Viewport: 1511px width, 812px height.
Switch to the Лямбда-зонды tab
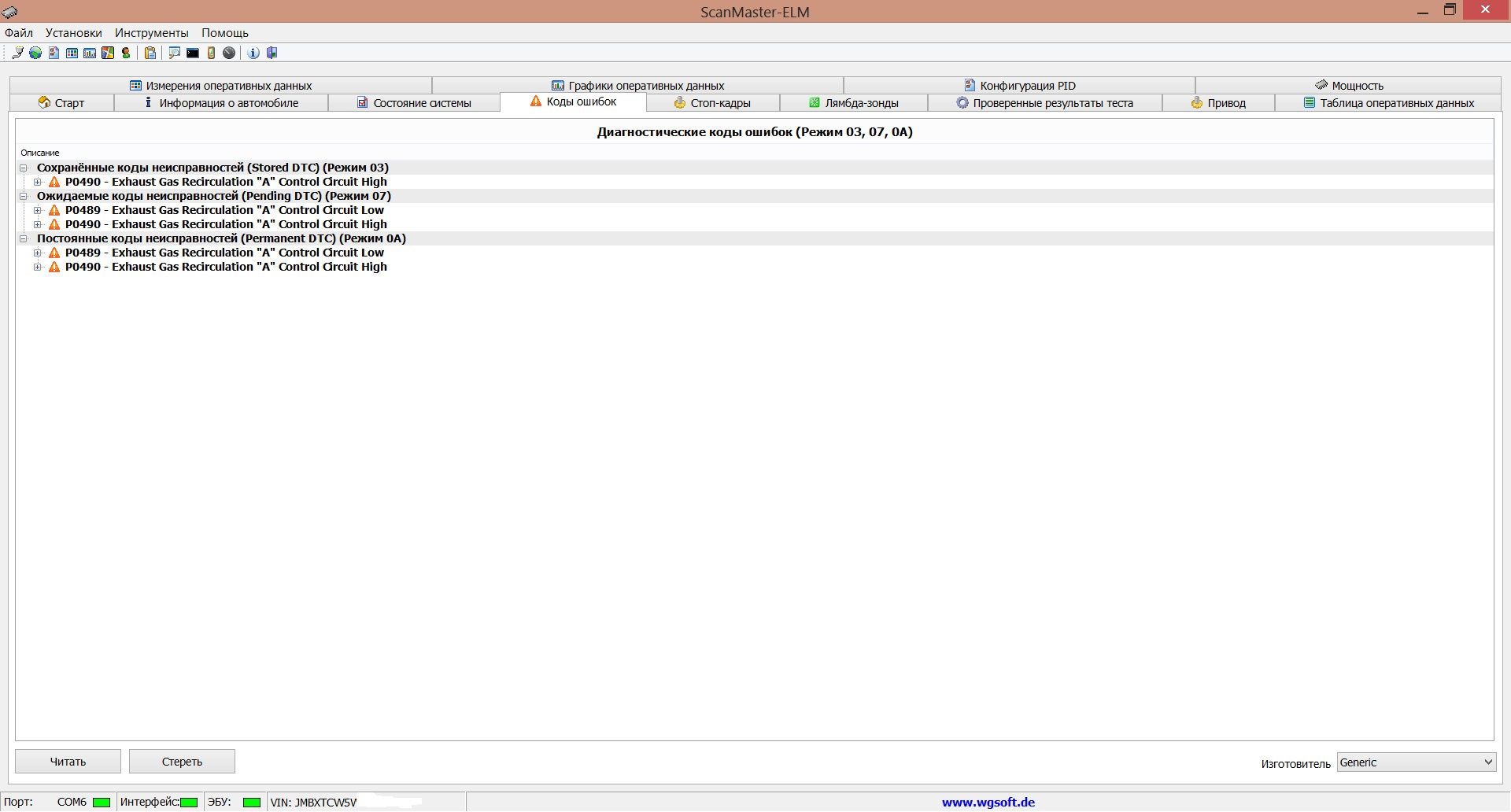click(x=854, y=103)
